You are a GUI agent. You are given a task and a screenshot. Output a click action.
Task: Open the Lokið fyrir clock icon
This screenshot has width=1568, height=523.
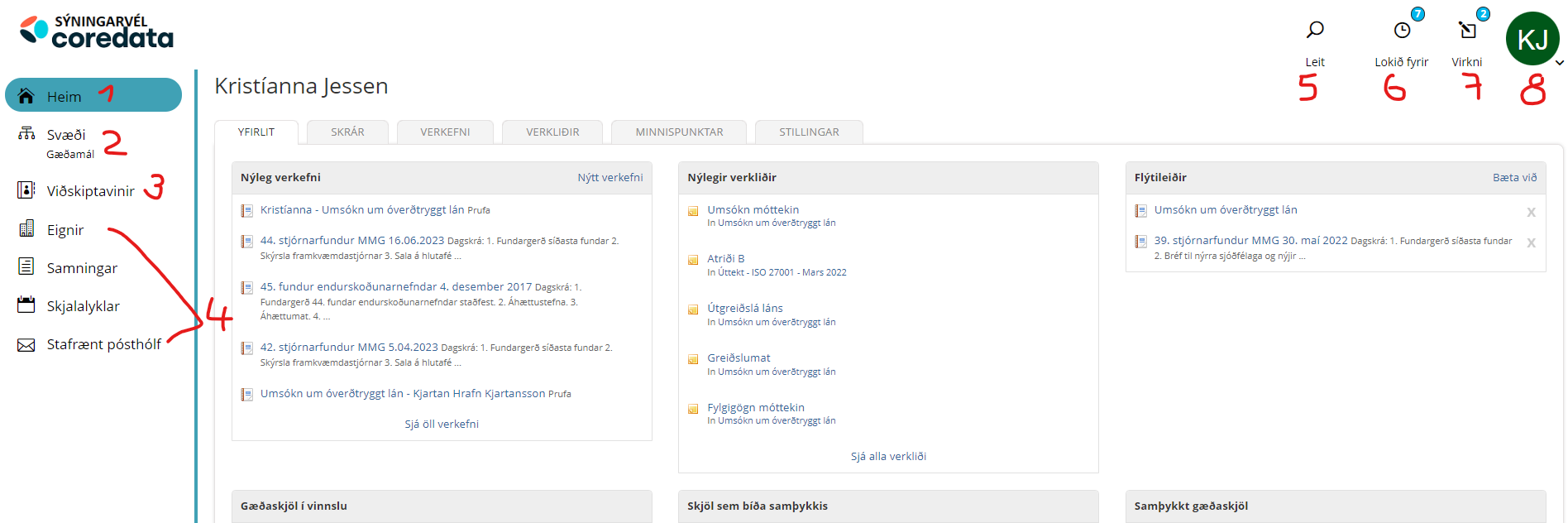pyautogui.click(x=1402, y=31)
